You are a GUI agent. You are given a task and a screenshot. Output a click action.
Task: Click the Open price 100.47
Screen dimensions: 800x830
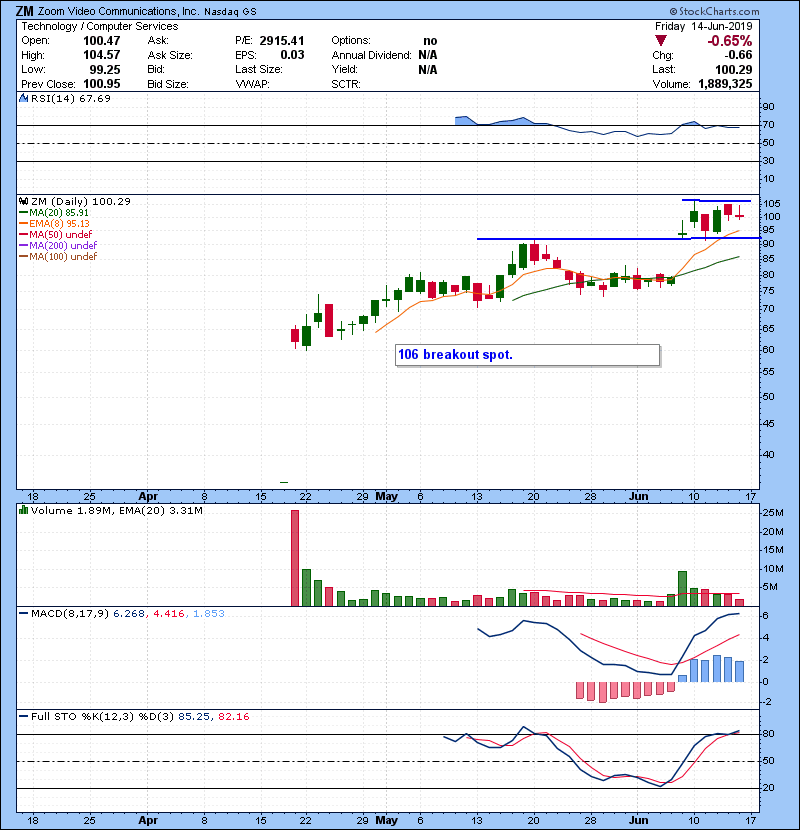pyautogui.click(x=102, y=41)
